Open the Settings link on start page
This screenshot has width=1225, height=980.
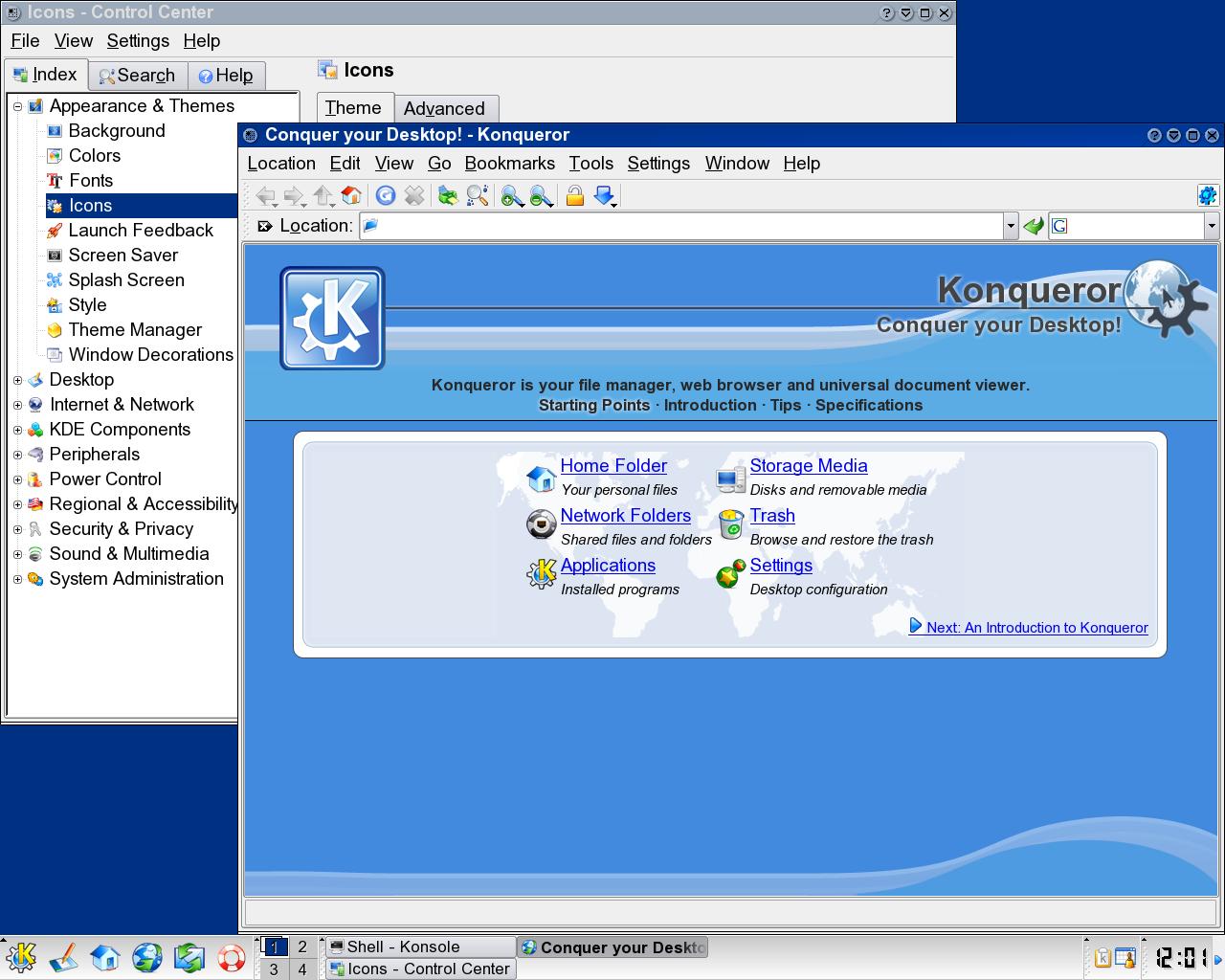pyautogui.click(x=781, y=566)
